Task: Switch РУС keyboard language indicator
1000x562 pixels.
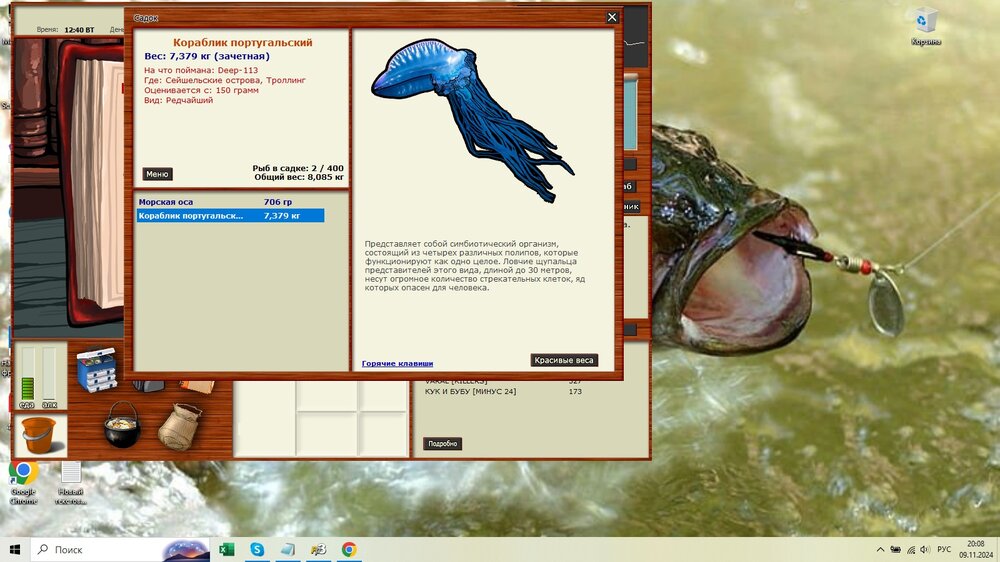Action: pos(944,550)
